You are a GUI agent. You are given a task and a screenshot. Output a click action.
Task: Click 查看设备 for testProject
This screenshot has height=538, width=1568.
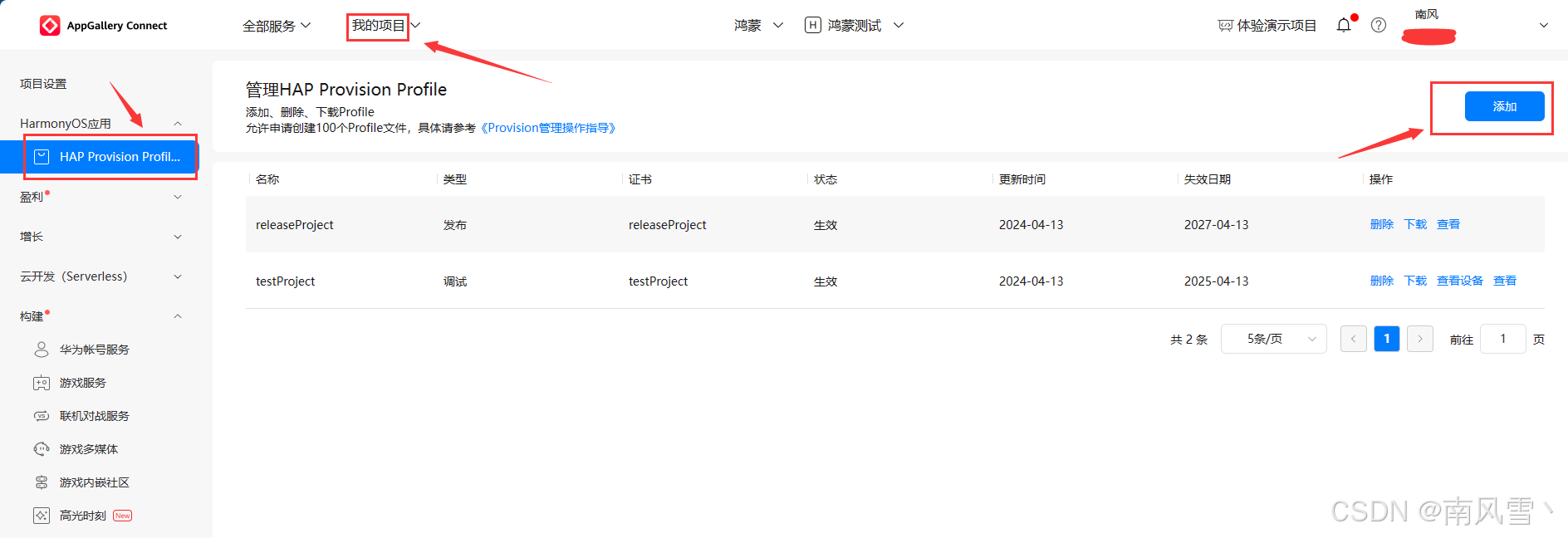pyautogui.click(x=1460, y=281)
